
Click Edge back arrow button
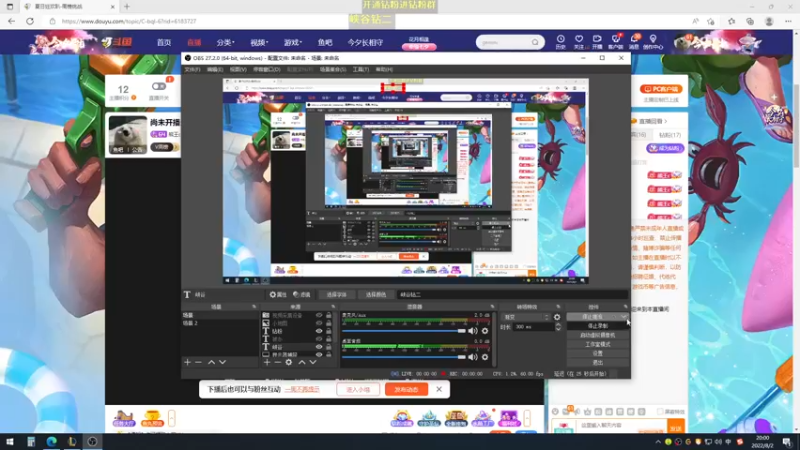click(11, 21)
